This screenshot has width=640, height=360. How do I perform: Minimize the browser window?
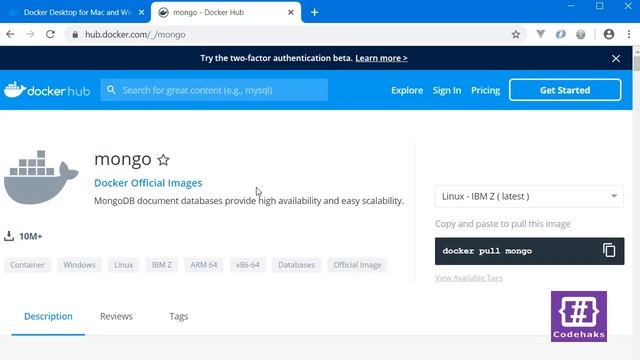pos(571,6)
